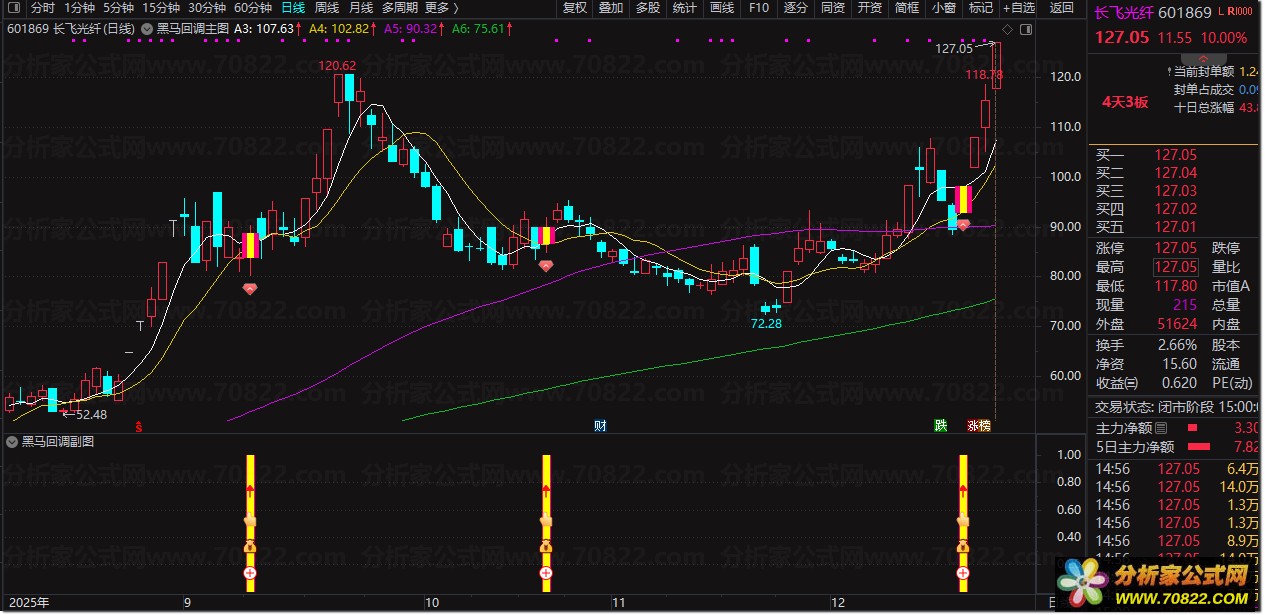Click the 涨榜 marker on timeline
The image size is (1265, 615).
(x=979, y=425)
